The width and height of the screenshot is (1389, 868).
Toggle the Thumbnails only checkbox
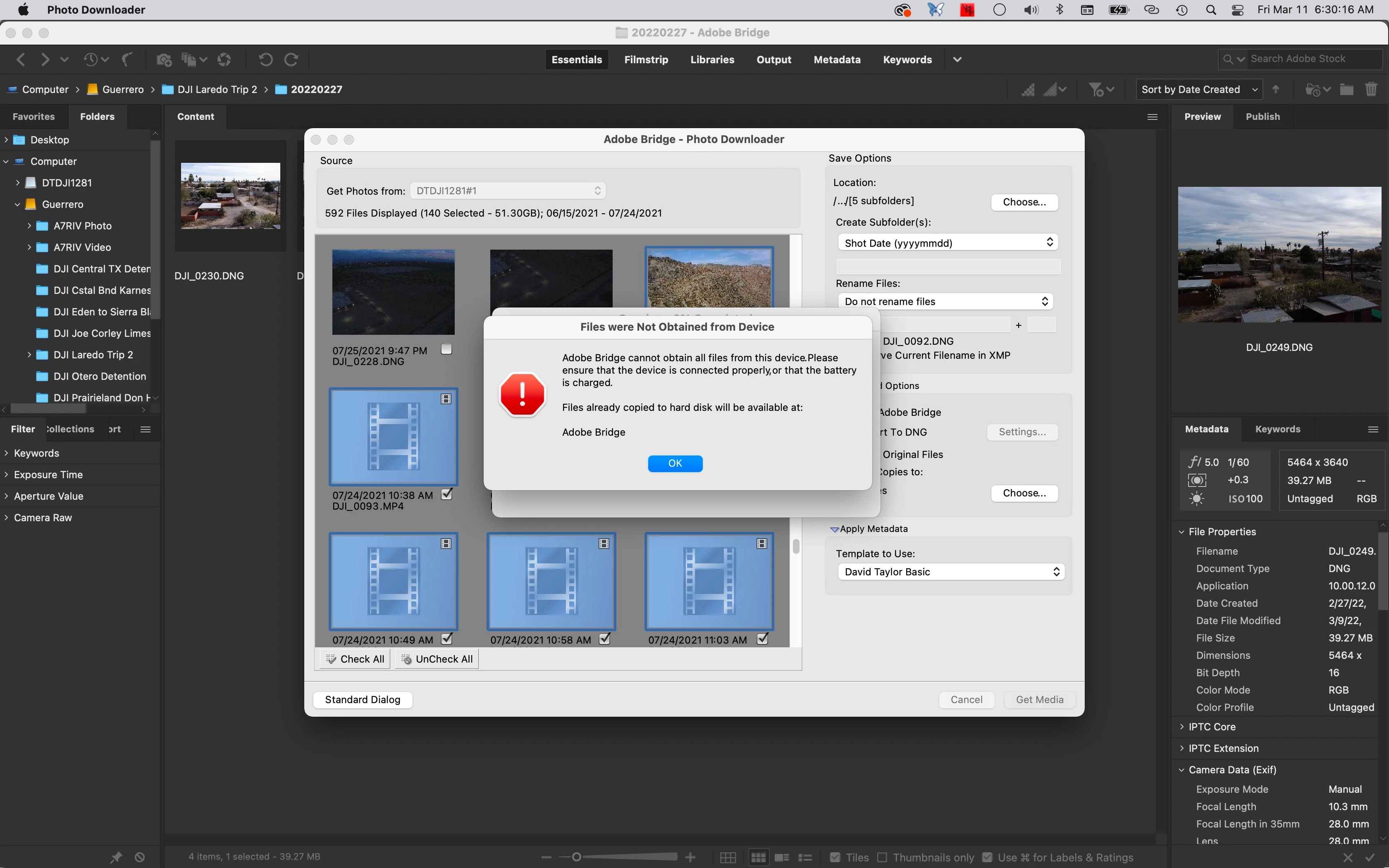coord(883,858)
